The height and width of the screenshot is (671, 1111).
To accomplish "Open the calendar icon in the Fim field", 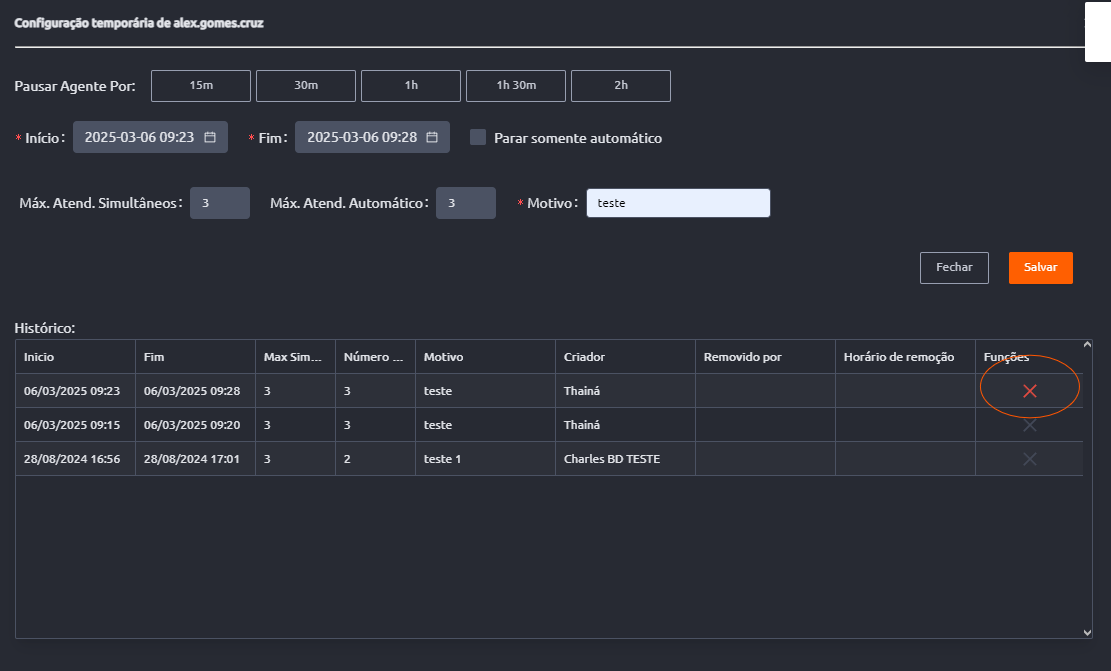I will coord(432,137).
